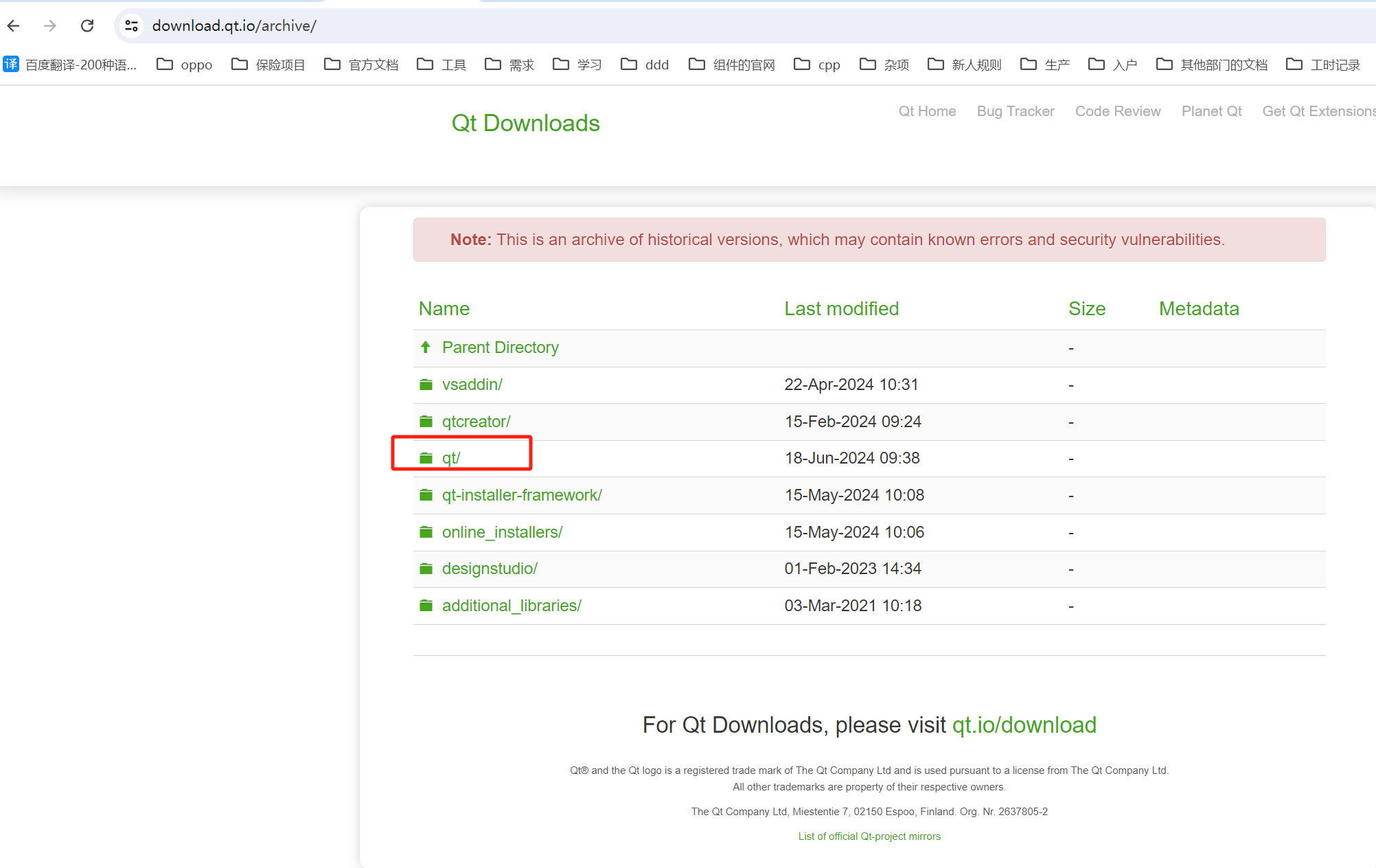Open the 需求 bookmark folder
Screen dimensions: 1376x868
[x=509, y=65]
